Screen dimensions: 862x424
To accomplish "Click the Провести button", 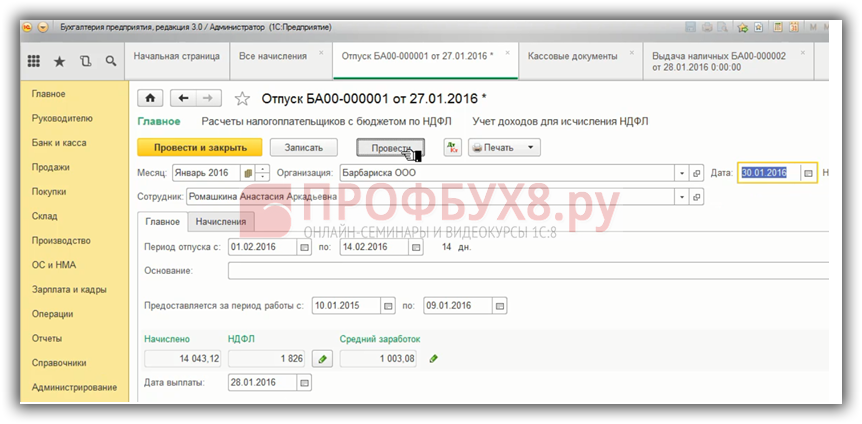I will pyautogui.click(x=391, y=147).
